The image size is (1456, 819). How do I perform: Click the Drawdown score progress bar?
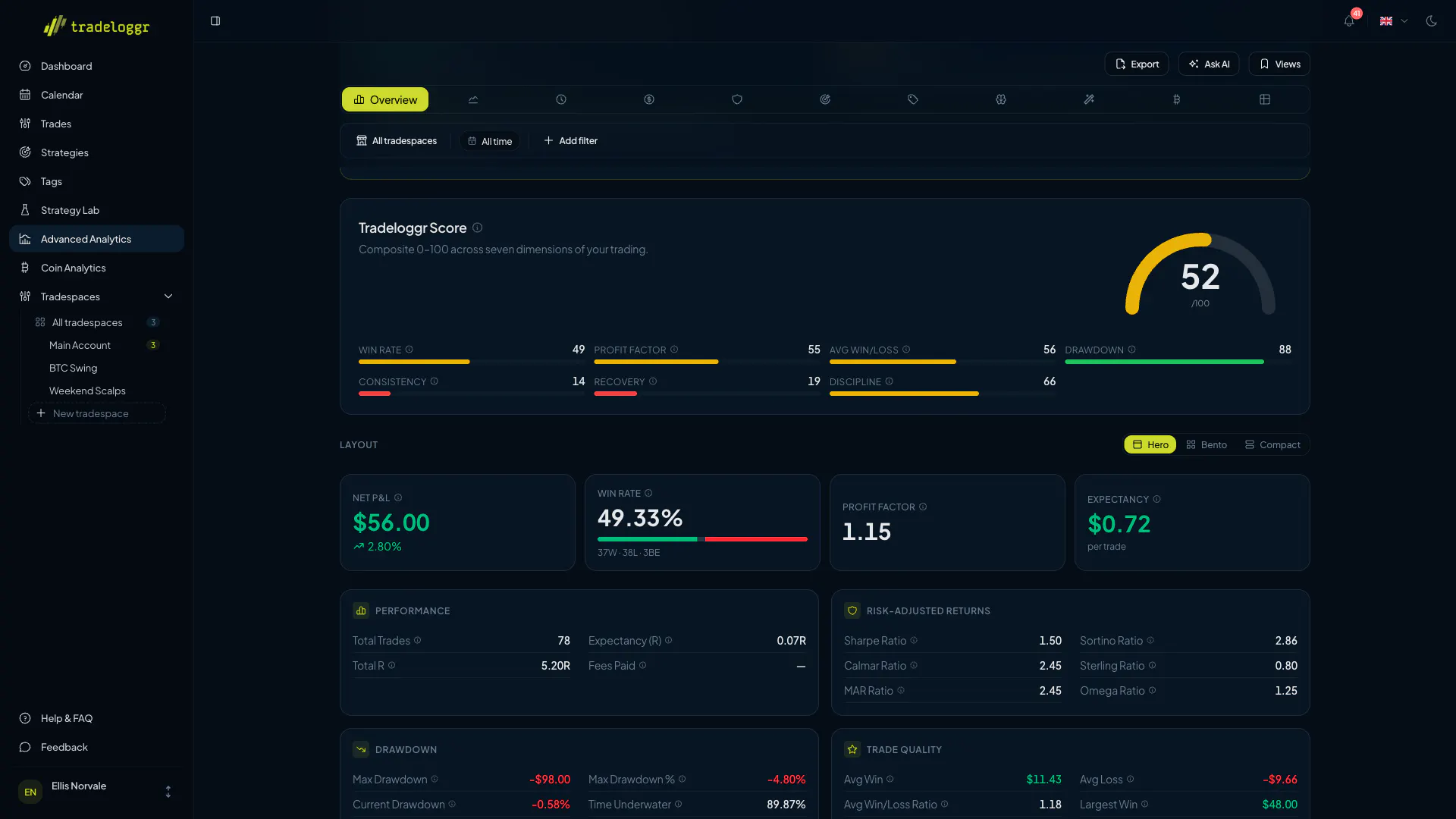pyautogui.click(x=1178, y=362)
